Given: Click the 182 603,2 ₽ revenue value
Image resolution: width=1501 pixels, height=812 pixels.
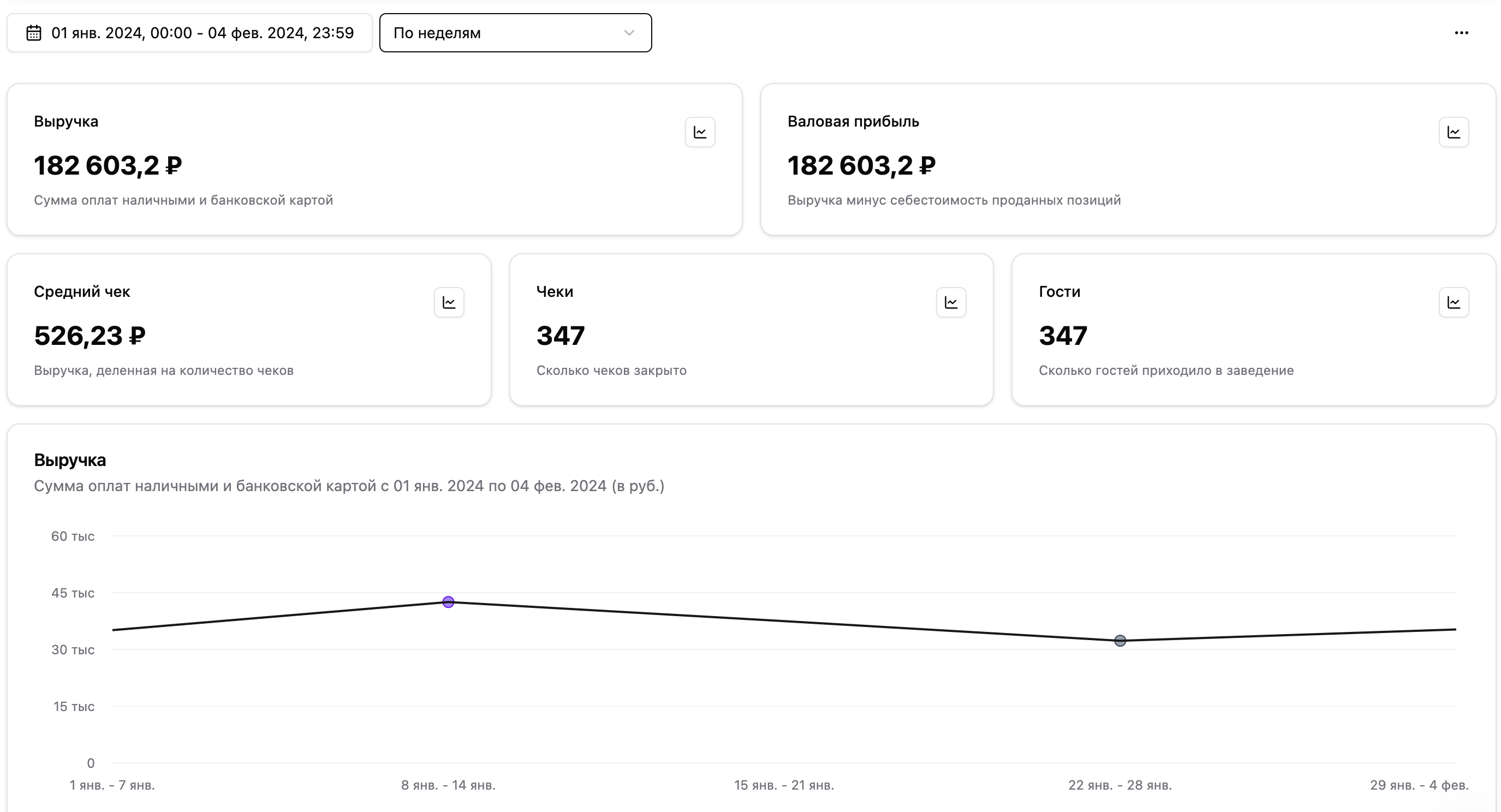Looking at the screenshot, I should [108, 165].
